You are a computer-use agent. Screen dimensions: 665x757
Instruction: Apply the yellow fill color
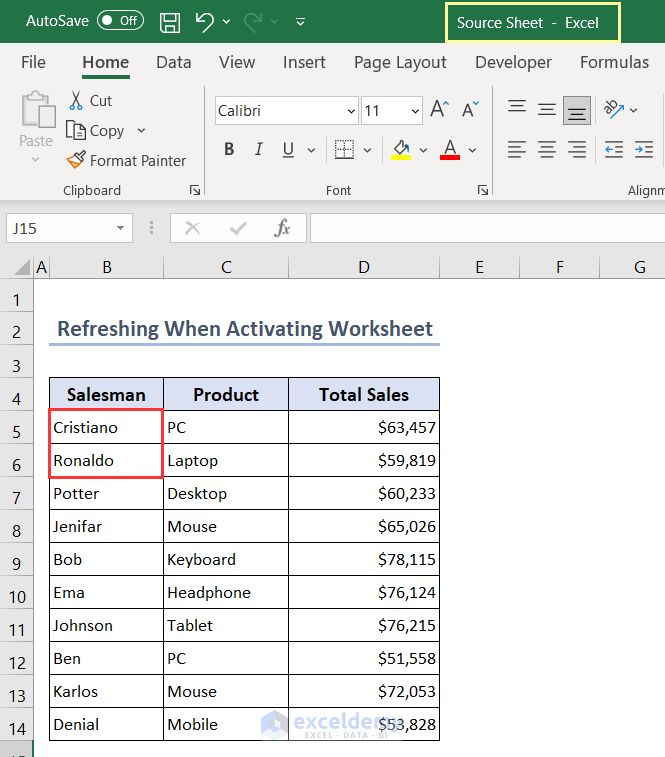[402, 150]
